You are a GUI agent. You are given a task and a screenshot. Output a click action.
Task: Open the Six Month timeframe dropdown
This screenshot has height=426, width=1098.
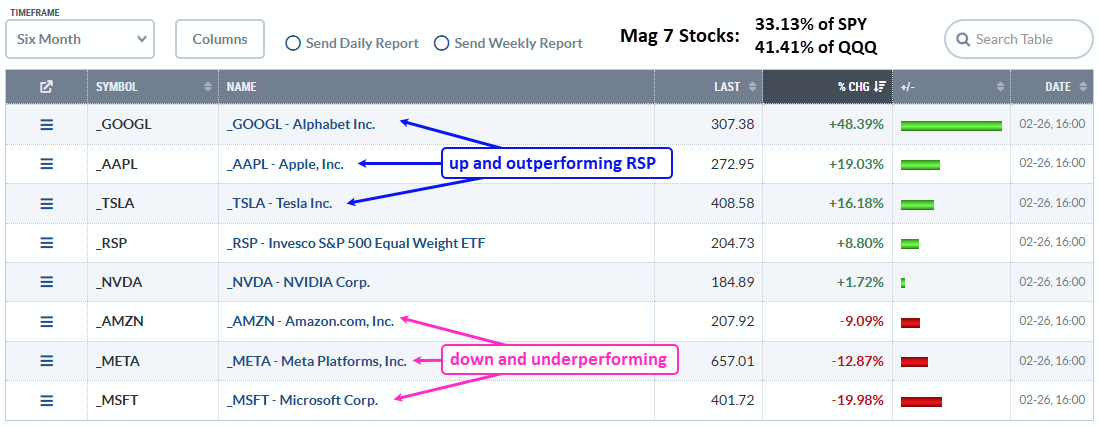click(80, 40)
